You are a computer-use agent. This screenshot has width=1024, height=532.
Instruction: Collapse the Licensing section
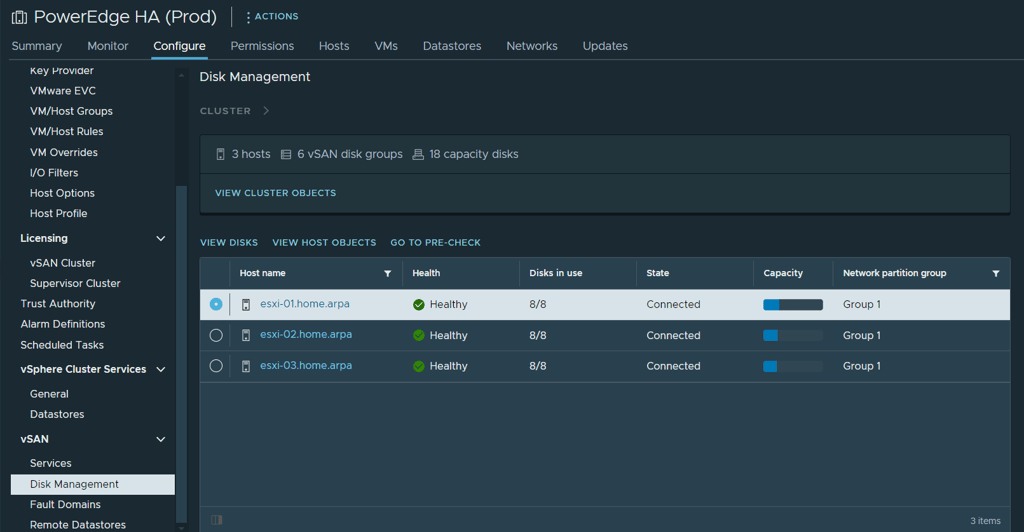161,238
